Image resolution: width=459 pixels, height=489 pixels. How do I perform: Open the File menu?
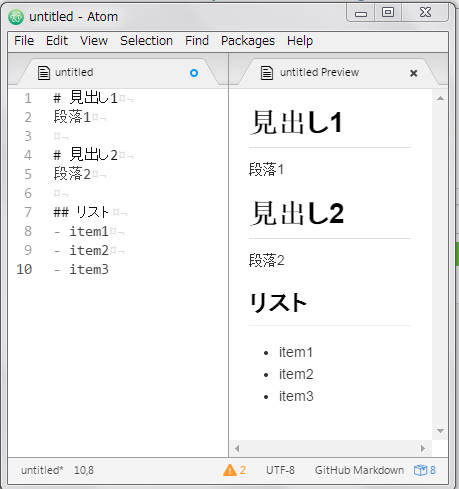pos(24,41)
